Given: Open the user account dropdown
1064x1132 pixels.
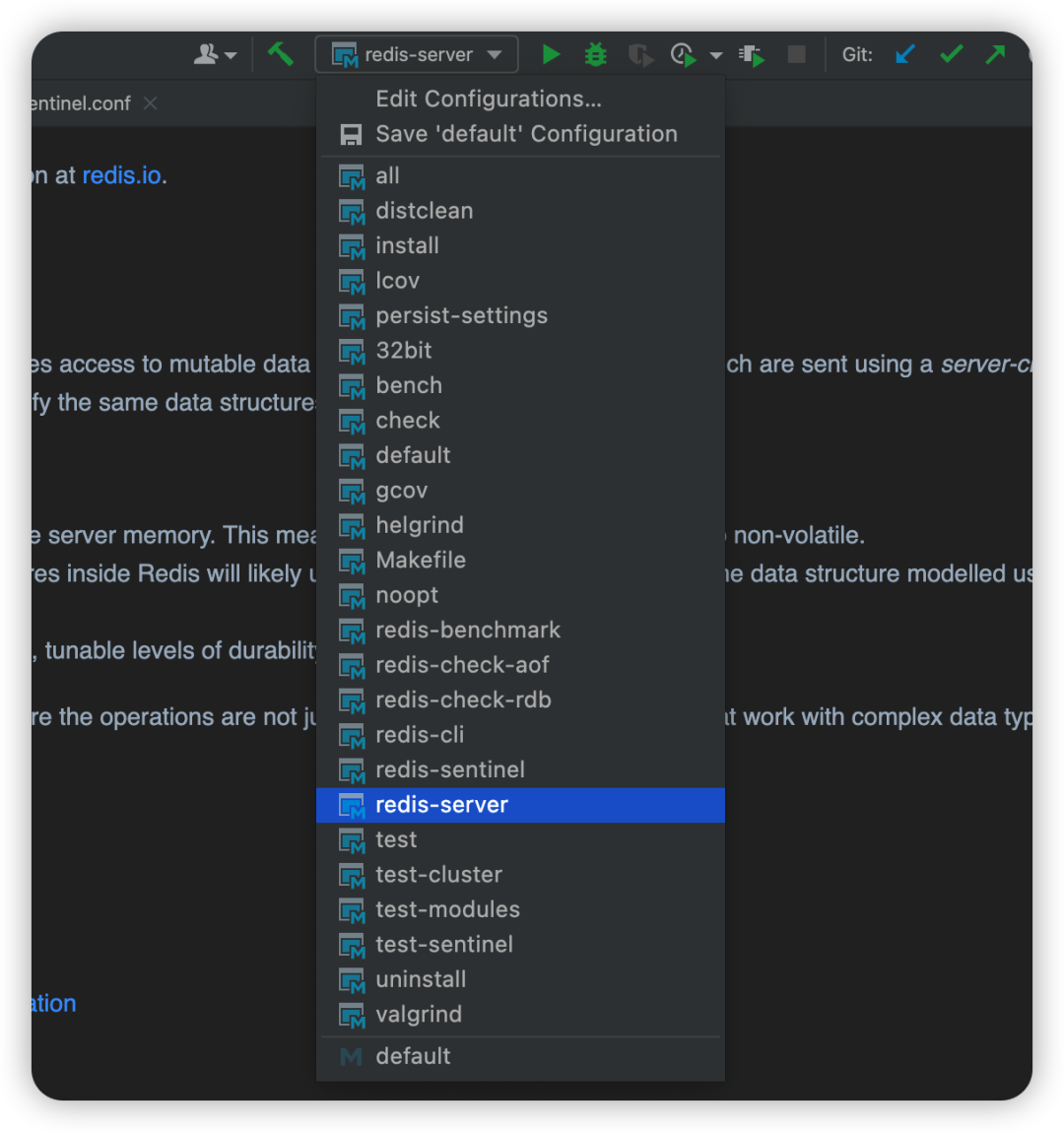Looking at the screenshot, I should click(x=215, y=55).
